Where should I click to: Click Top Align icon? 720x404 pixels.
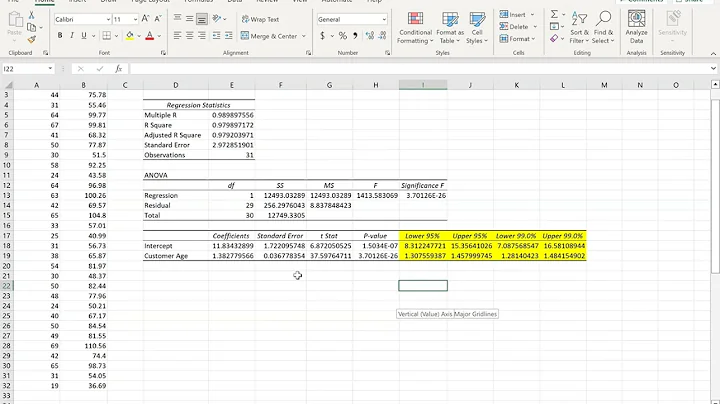point(177,18)
